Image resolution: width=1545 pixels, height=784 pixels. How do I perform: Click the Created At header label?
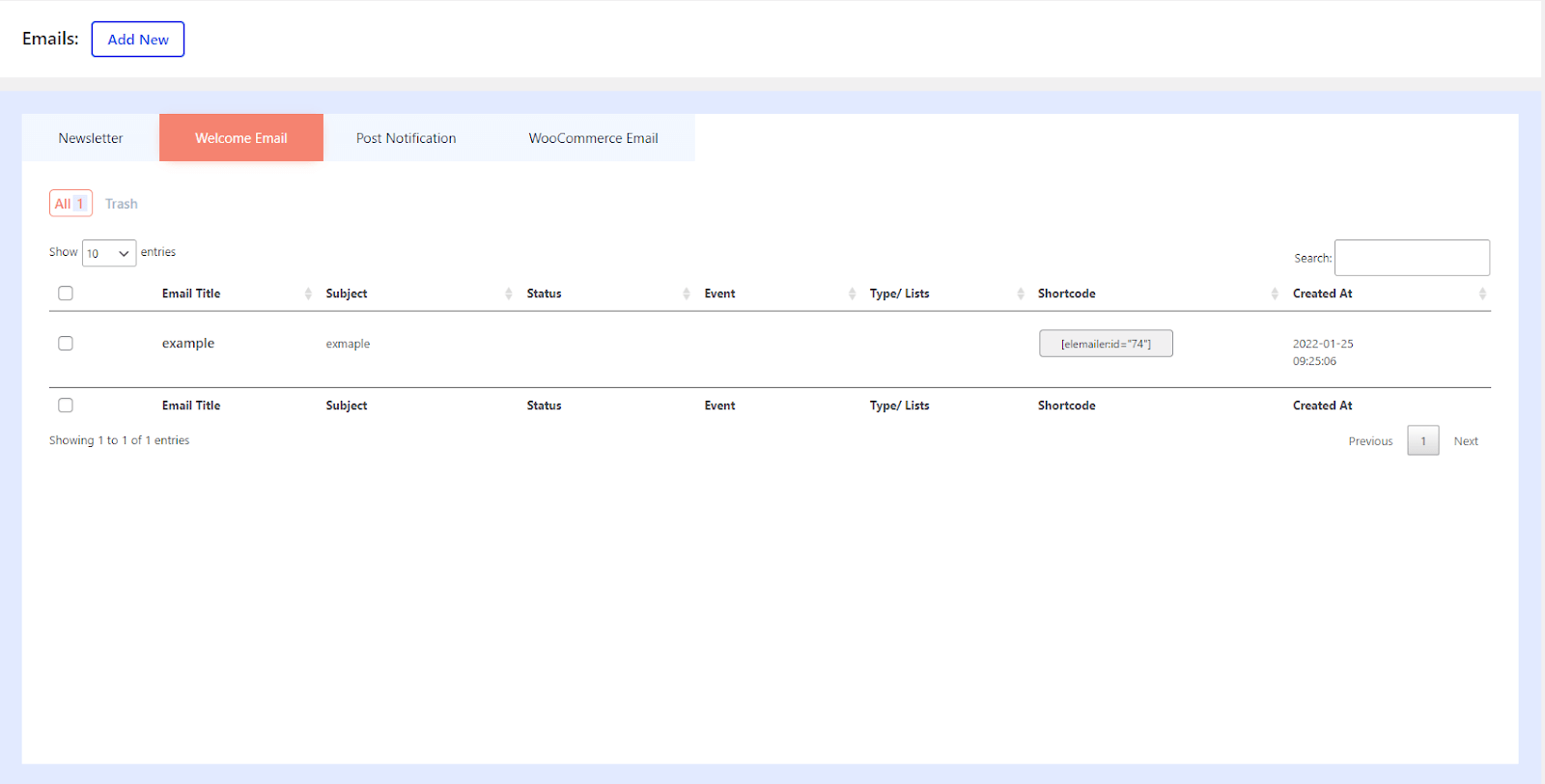(1322, 294)
